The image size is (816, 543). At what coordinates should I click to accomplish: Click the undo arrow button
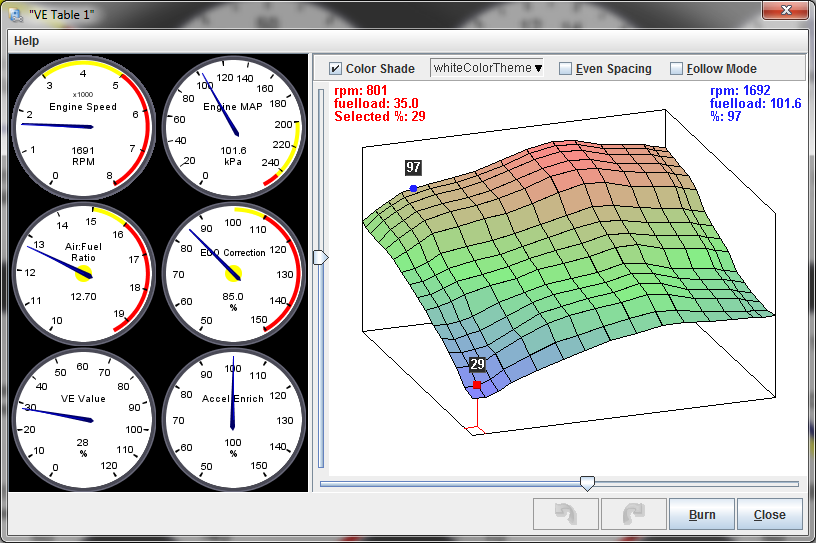click(x=566, y=514)
